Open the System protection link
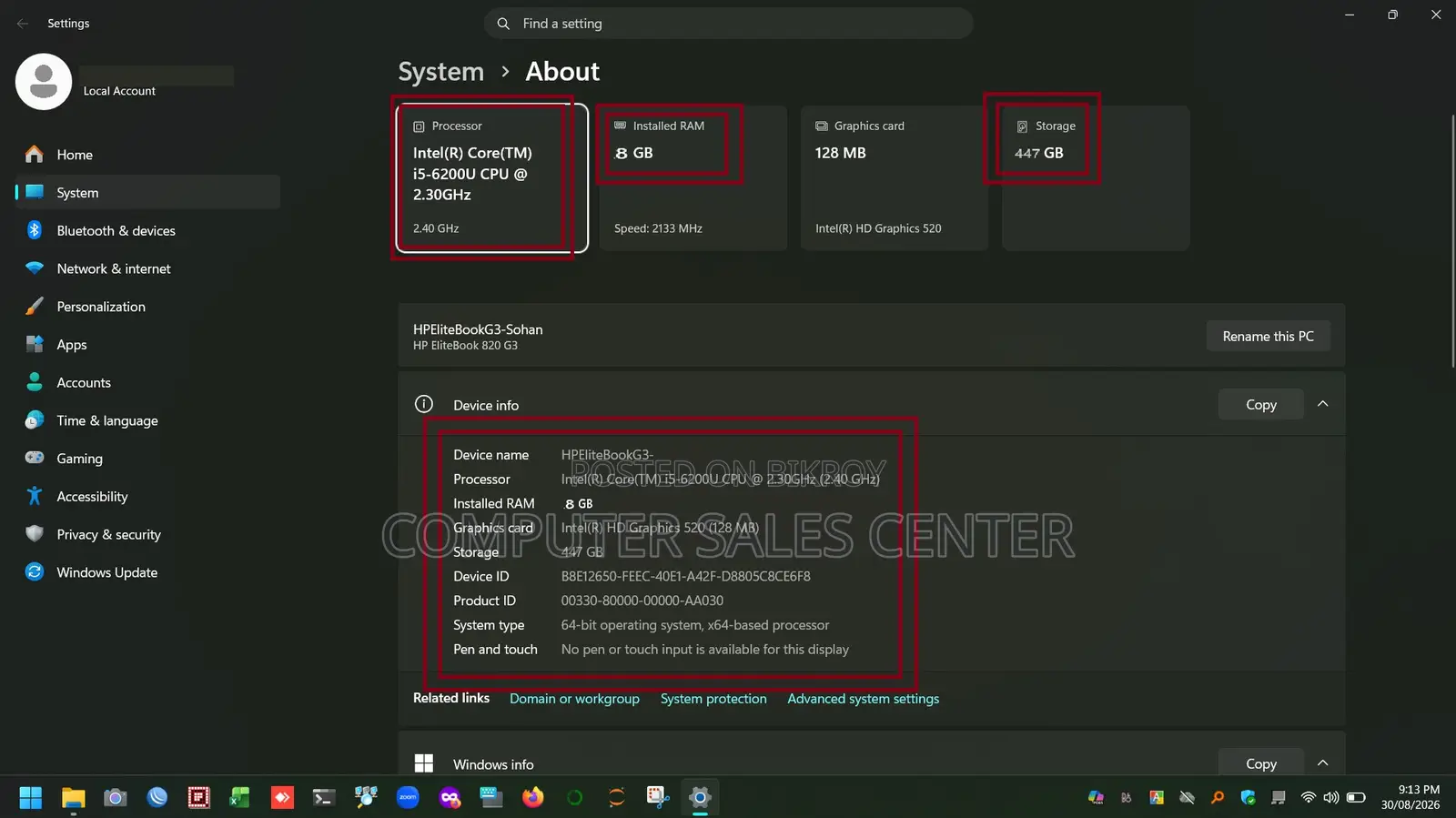The image size is (1456, 818). click(713, 699)
